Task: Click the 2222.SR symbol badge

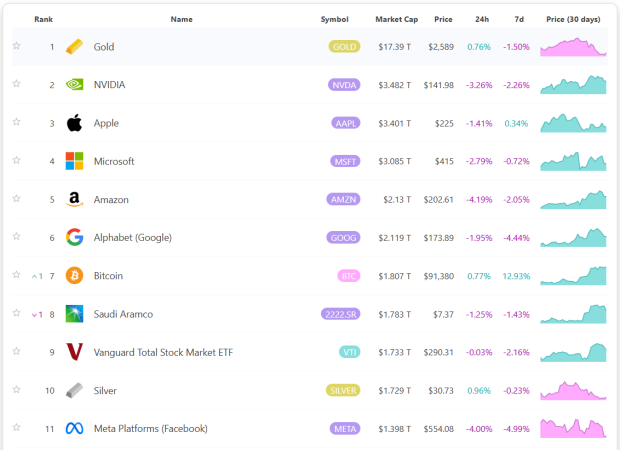Action: tap(340, 314)
